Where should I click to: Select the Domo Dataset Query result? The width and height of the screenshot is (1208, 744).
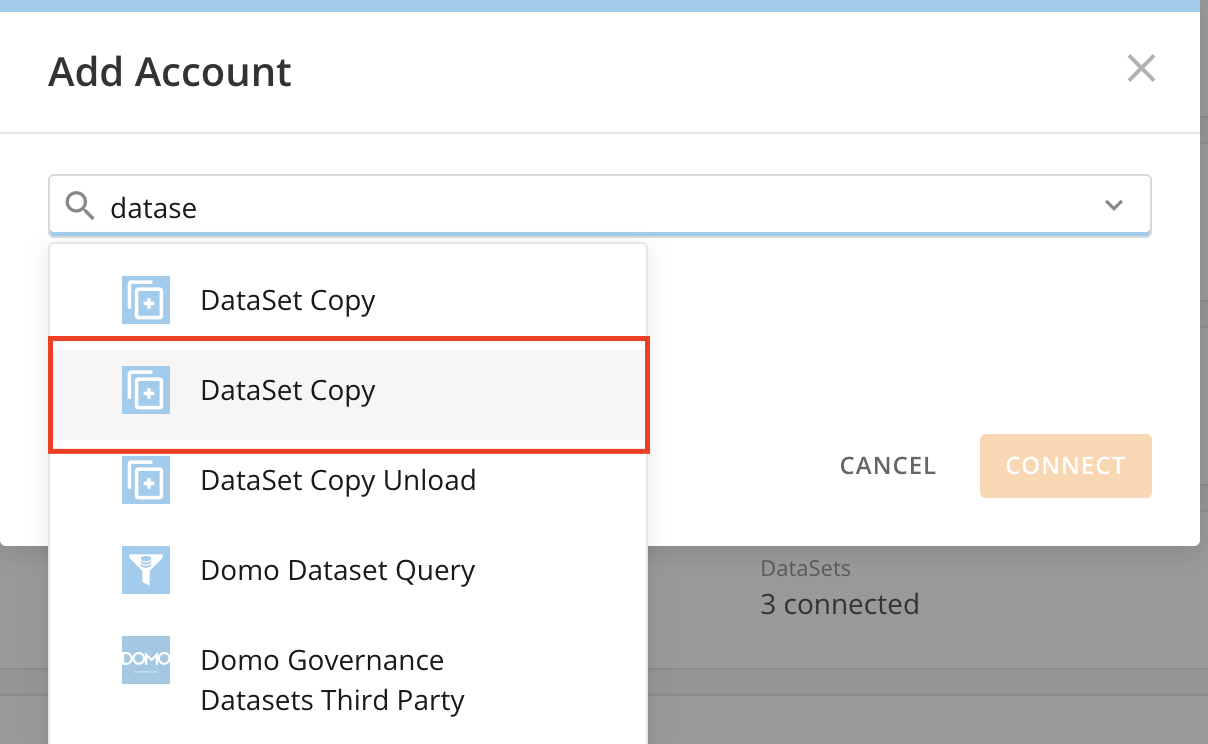(337, 570)
